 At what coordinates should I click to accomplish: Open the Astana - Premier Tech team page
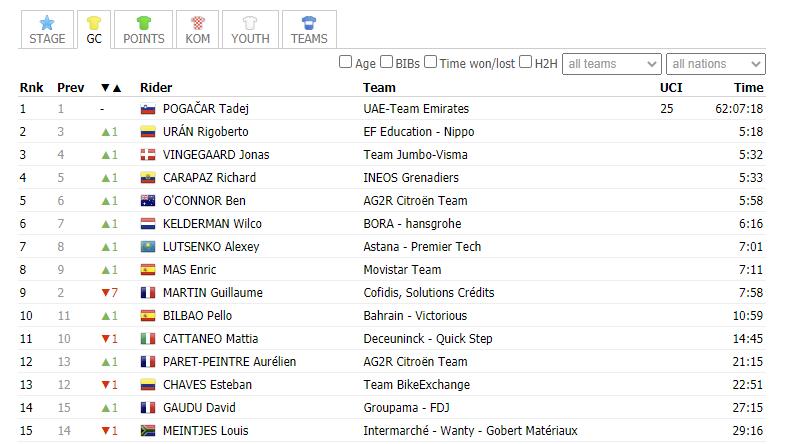[422, 247]
